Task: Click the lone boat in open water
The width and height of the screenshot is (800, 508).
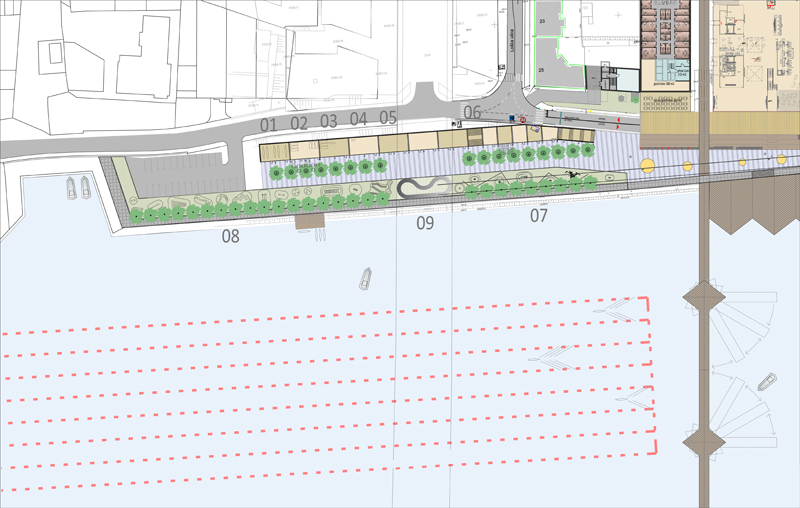Action: [366, 277]
